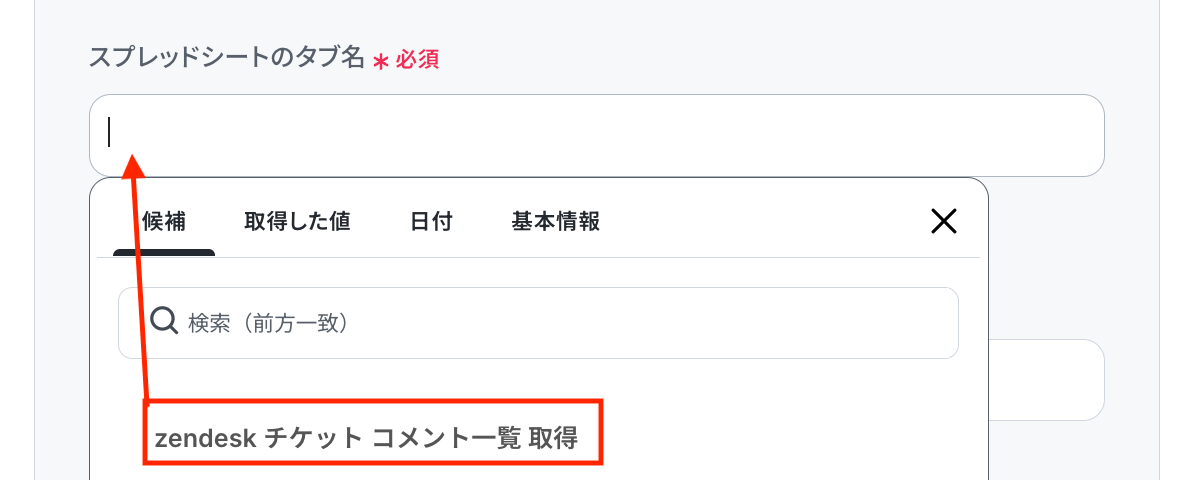
Task: Close the candidate popup with the X
Action: pyautogui.click(x=944, y=221)
